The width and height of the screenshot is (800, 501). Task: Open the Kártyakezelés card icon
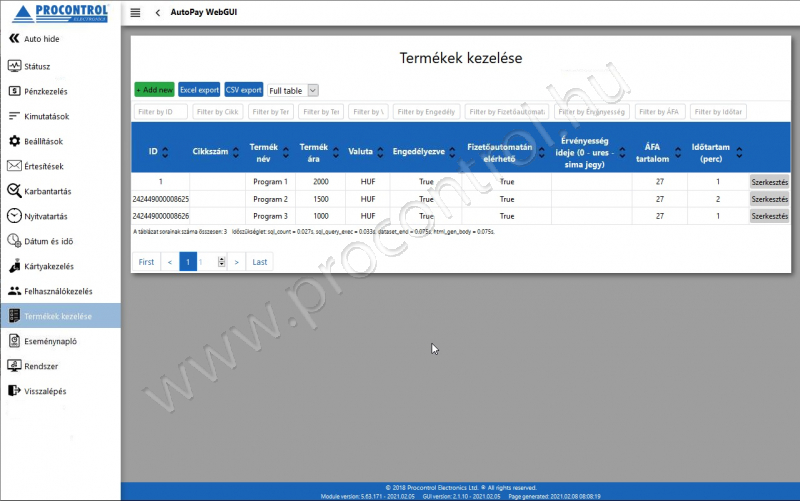point(14,266)
